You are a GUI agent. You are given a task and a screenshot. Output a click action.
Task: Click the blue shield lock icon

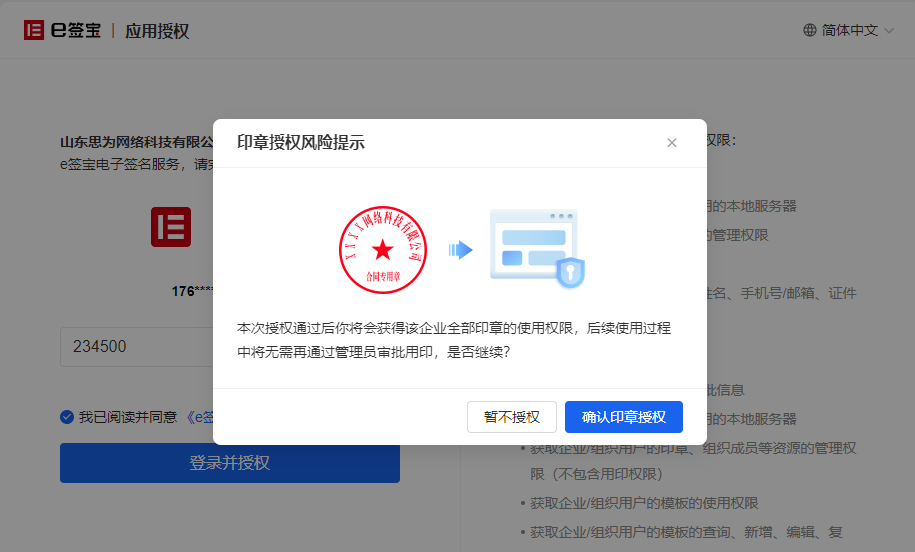pyautogui.click(x=570, y=271)
